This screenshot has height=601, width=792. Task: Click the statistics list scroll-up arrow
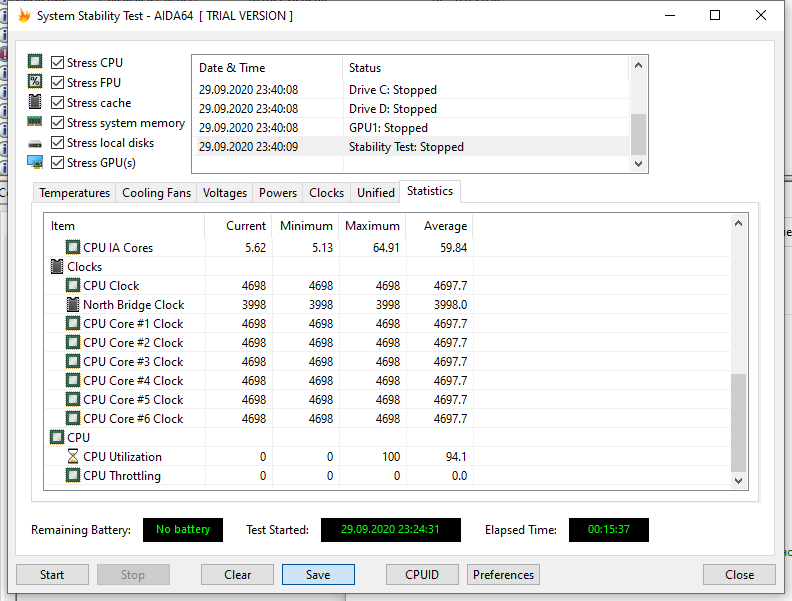738,223
